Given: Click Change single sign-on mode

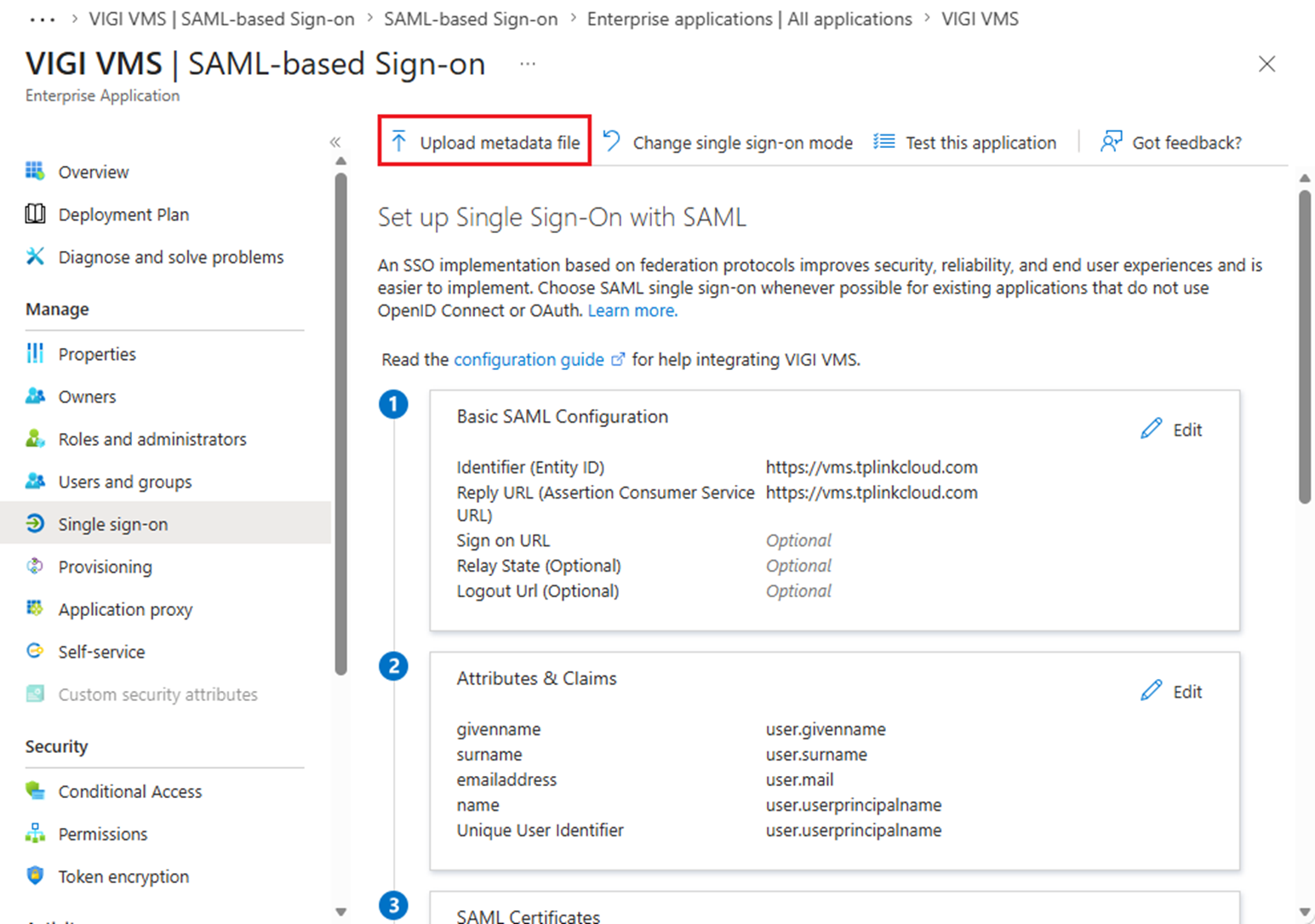Looking at the screenshot, I should click(728, 142).
